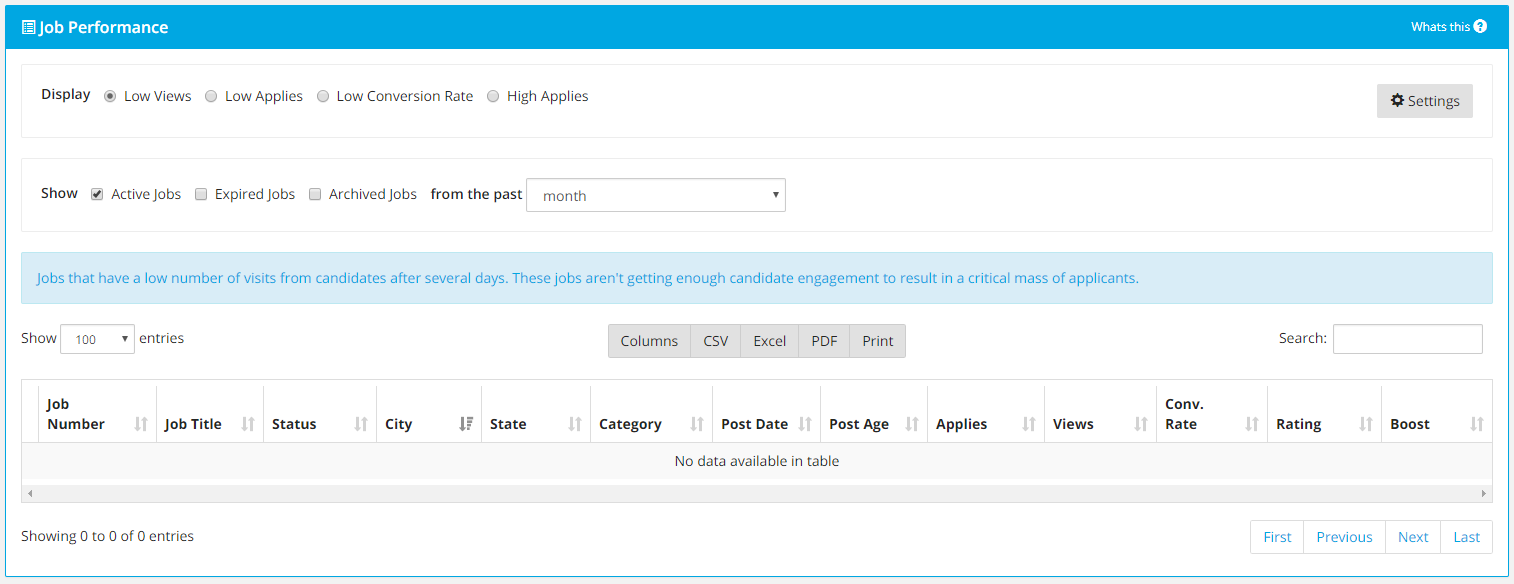Go to the Next page

(1412, 537)
